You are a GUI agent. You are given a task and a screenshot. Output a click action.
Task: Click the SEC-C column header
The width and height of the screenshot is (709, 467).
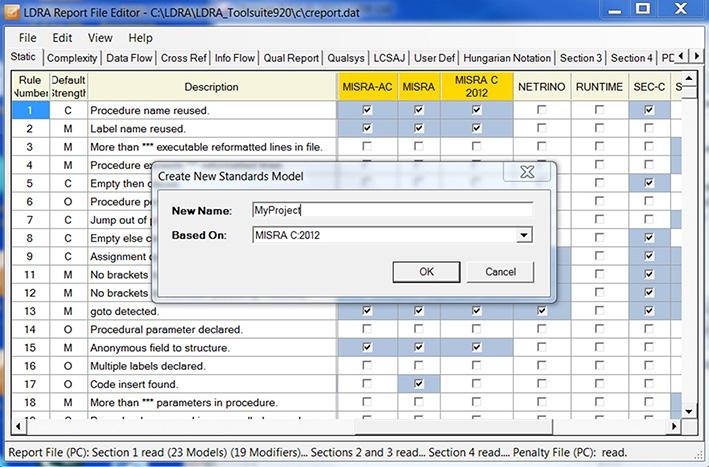click(x=649, y=87)
